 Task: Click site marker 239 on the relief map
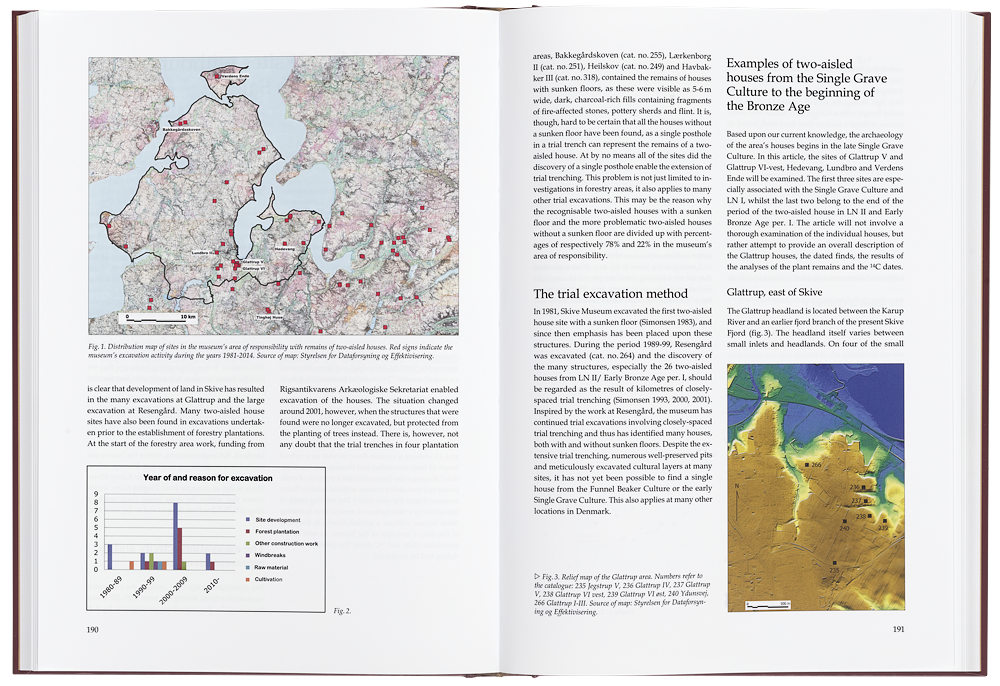[885, 522]
